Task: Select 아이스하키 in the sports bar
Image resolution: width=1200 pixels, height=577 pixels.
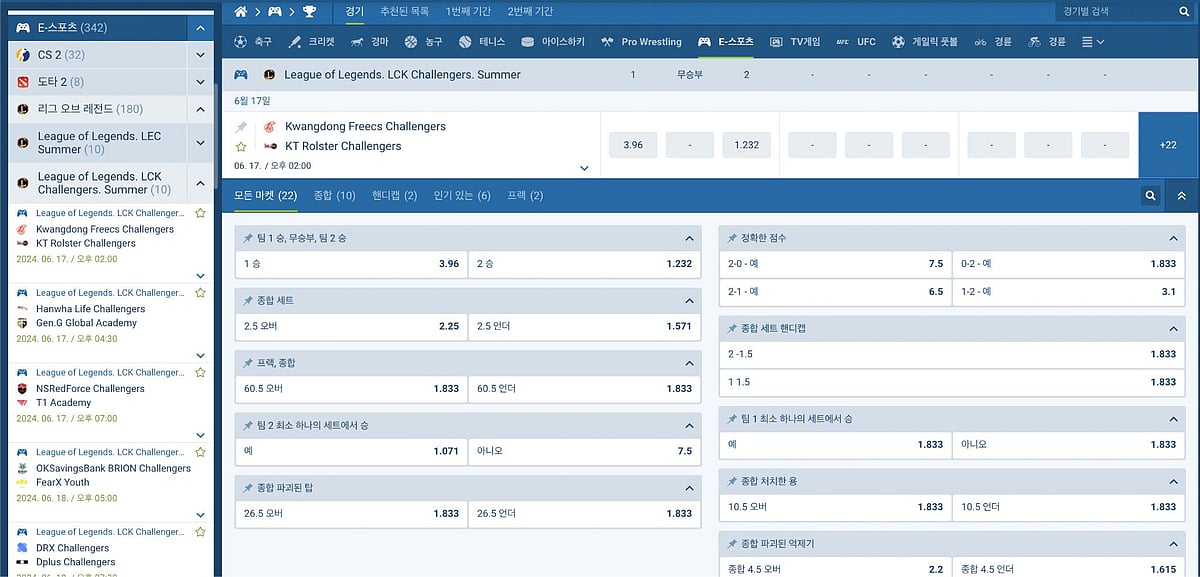Action: click(x=553, y=42)
